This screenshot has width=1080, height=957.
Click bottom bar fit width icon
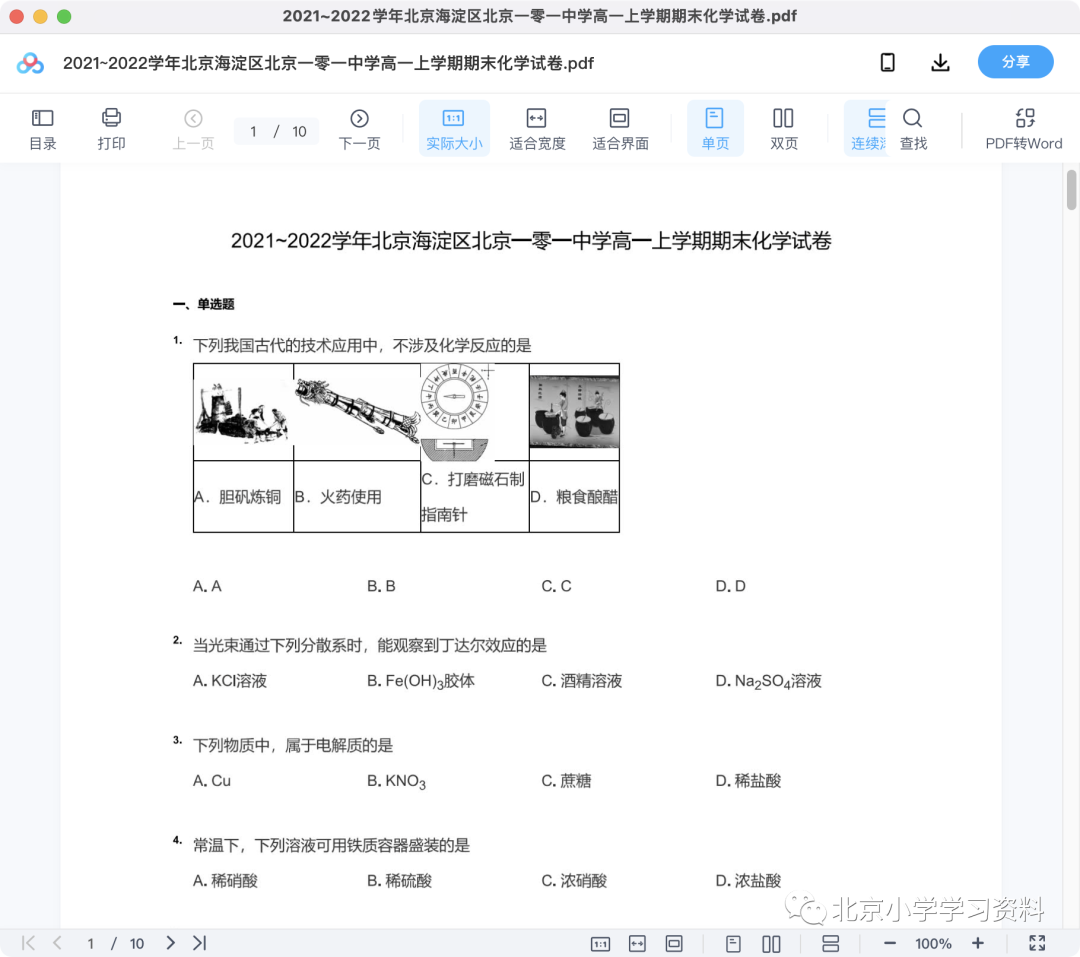[x=638, y=944]
